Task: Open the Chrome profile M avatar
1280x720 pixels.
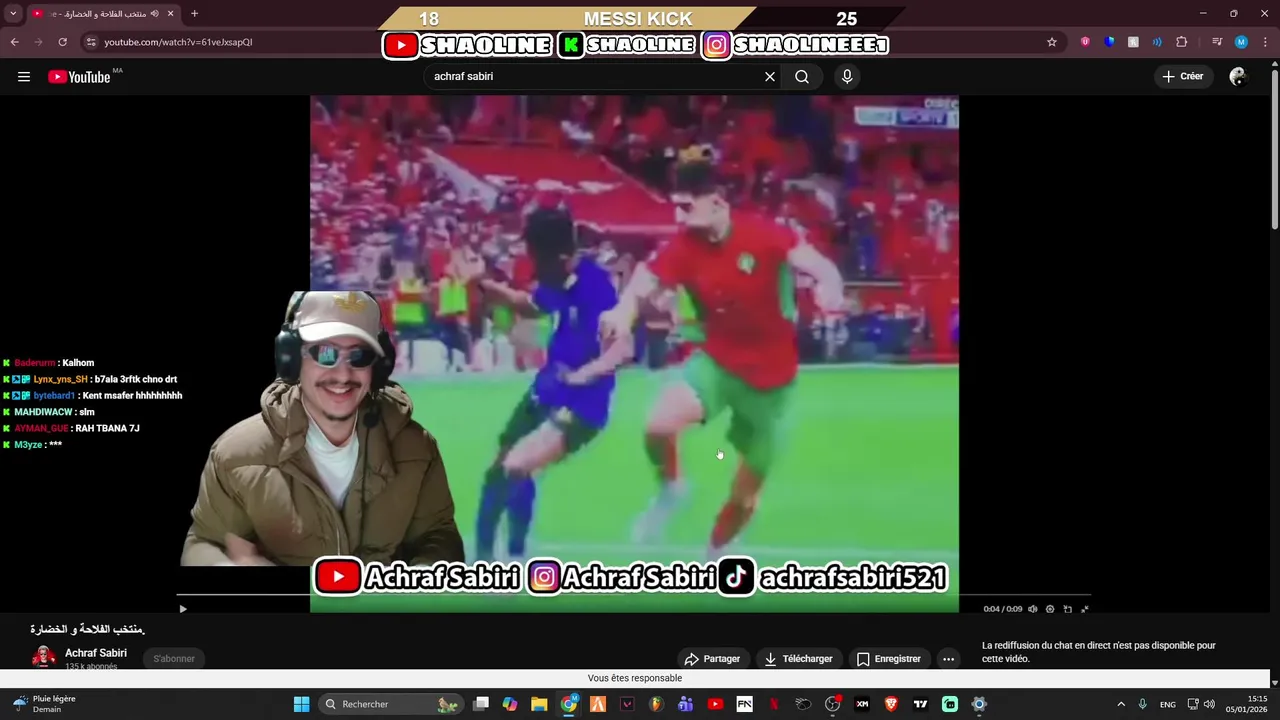Action: (1241, 42)
